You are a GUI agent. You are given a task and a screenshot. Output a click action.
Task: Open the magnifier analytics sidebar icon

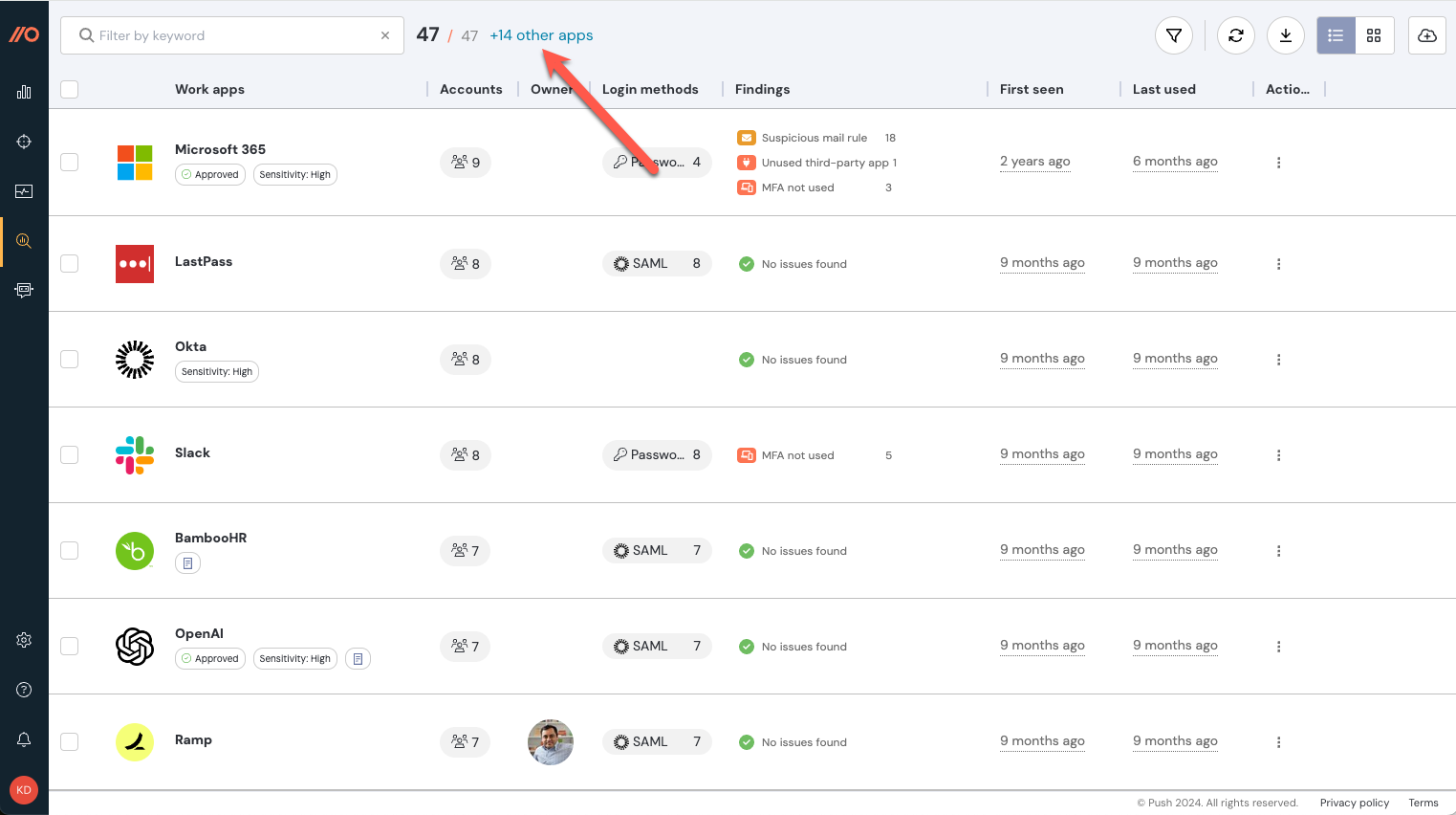point(24,241)
